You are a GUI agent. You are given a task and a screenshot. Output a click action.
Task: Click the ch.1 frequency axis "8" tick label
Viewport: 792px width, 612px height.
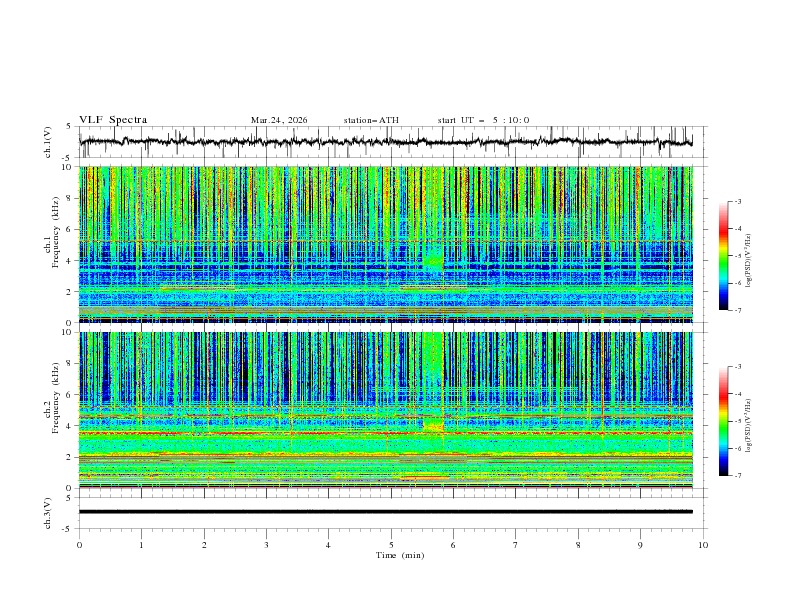(x=71, y=198)
